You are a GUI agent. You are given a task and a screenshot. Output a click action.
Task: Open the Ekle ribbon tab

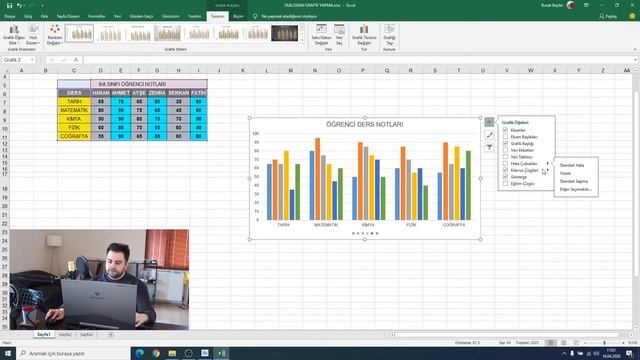[x=44, y=16]
